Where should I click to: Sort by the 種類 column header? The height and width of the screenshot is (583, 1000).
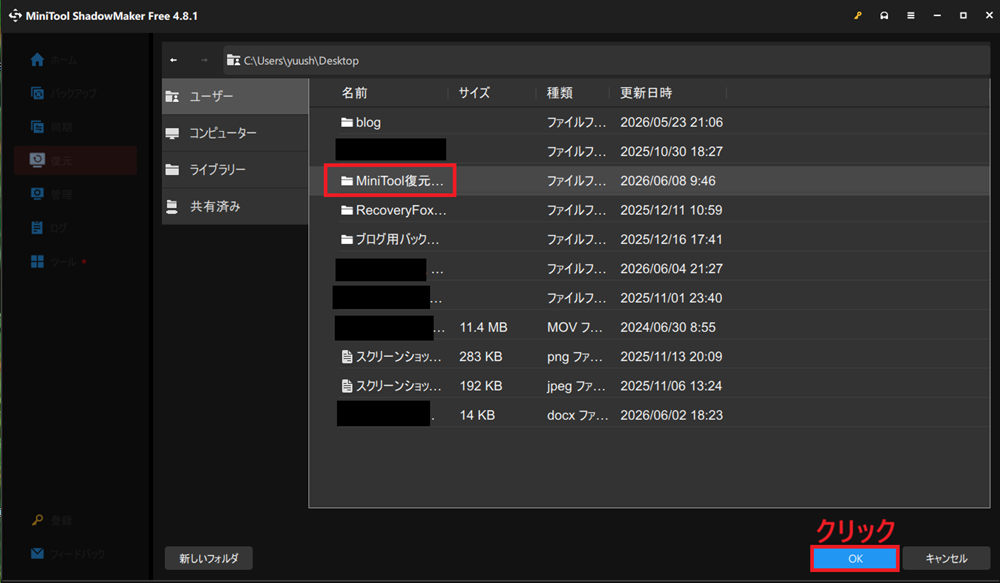(x=560, y=93)
